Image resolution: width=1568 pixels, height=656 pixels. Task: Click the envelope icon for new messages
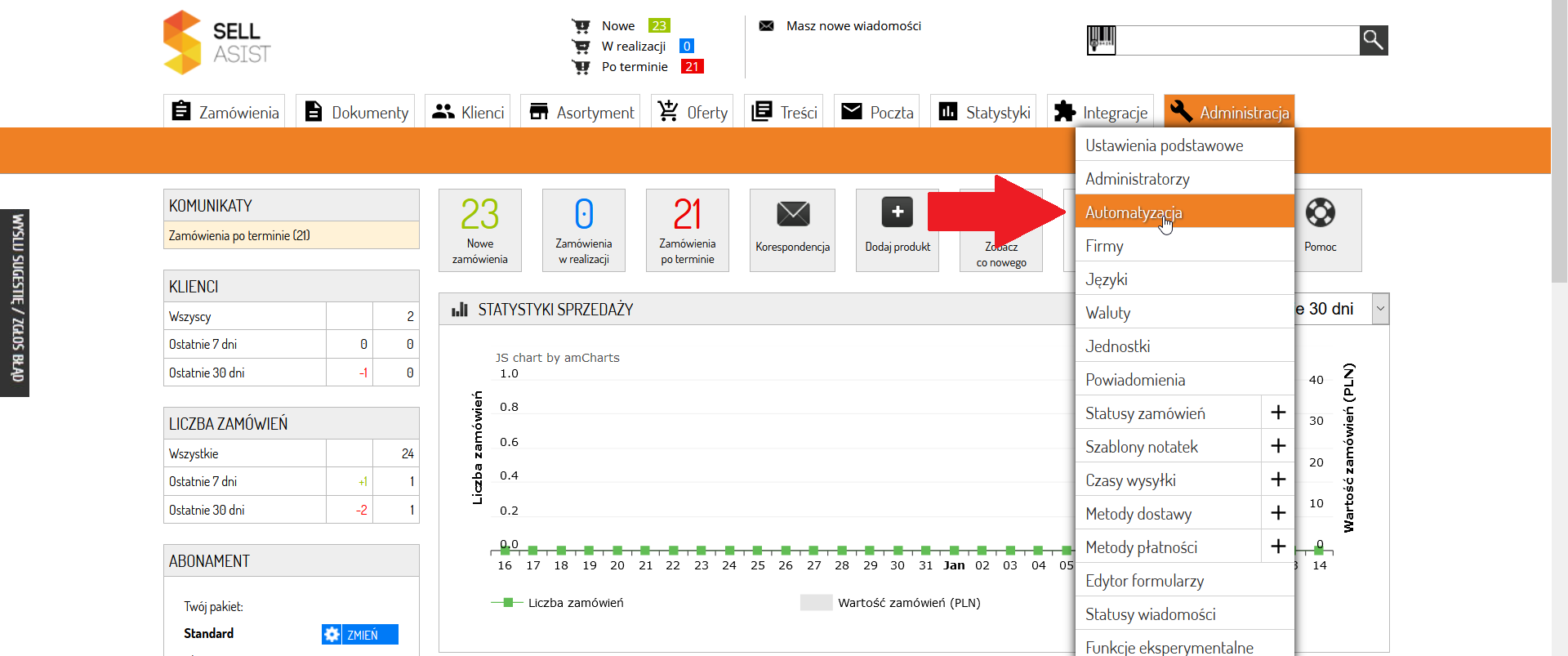(766, 26)
